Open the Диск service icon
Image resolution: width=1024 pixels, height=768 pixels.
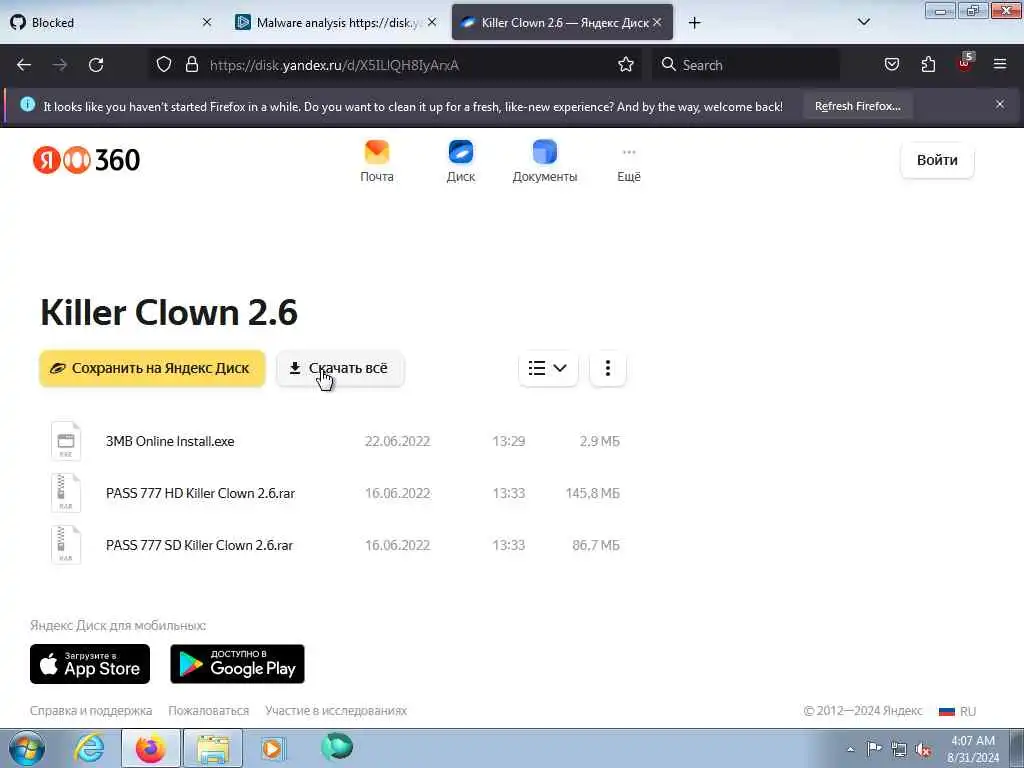(460, 161)
